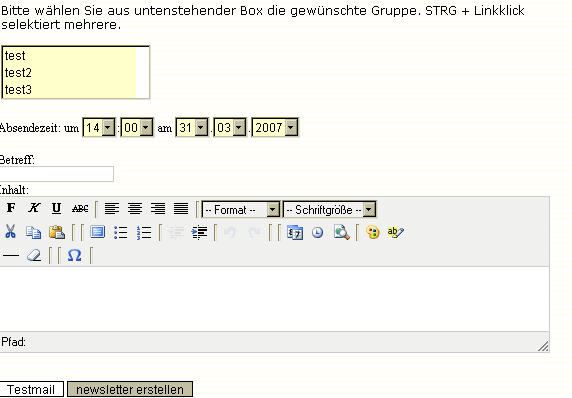Image resolution: width=572 pixels, height=398 pixels.
Task: Toggle italic formatting button
Action: click(x=34, y=208)
